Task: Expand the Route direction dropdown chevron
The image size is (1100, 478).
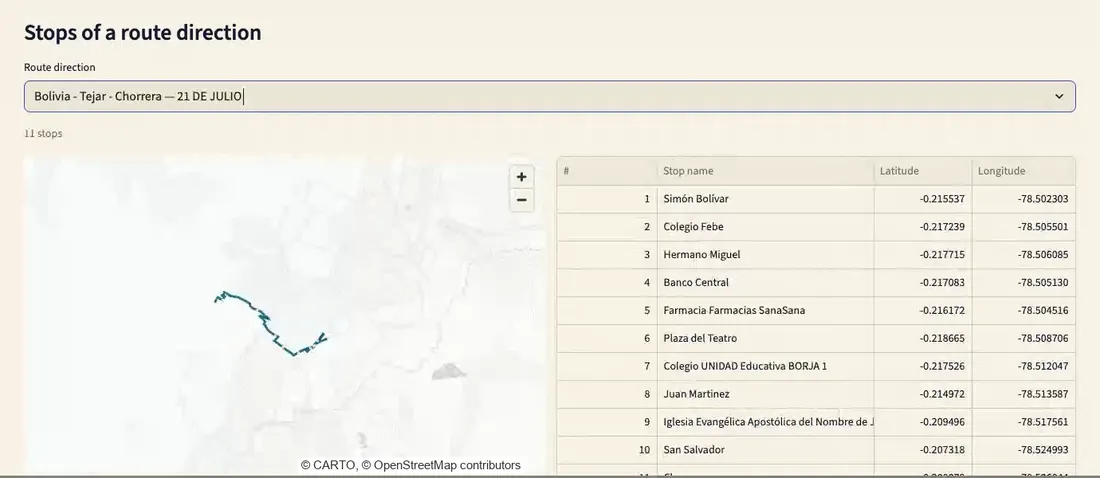Action: [1059, 96]
